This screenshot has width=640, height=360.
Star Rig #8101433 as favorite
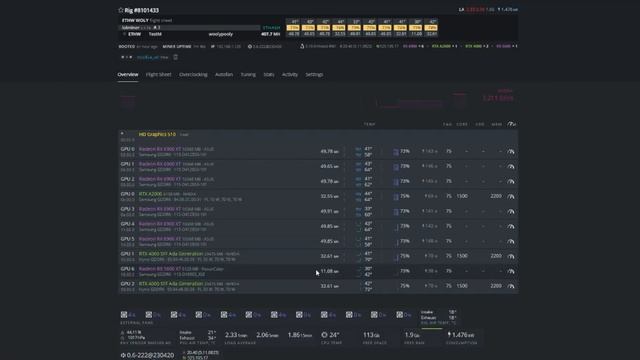click(x=120, y=10)
